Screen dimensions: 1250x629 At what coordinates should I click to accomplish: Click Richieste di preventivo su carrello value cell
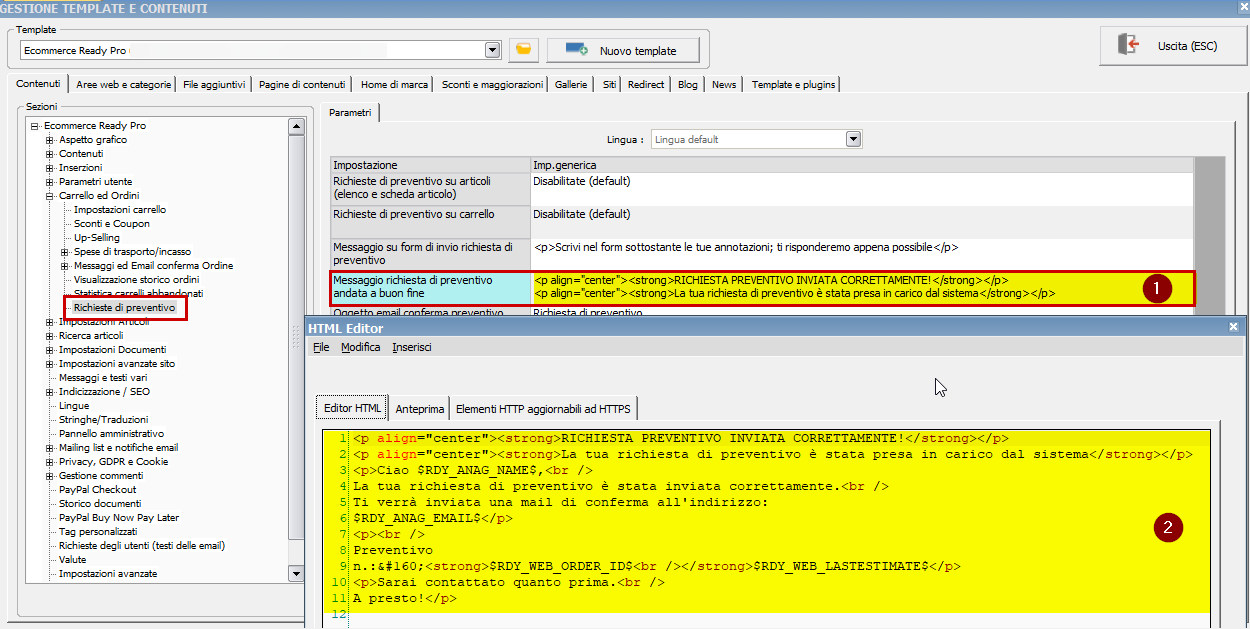click(862, 222)
